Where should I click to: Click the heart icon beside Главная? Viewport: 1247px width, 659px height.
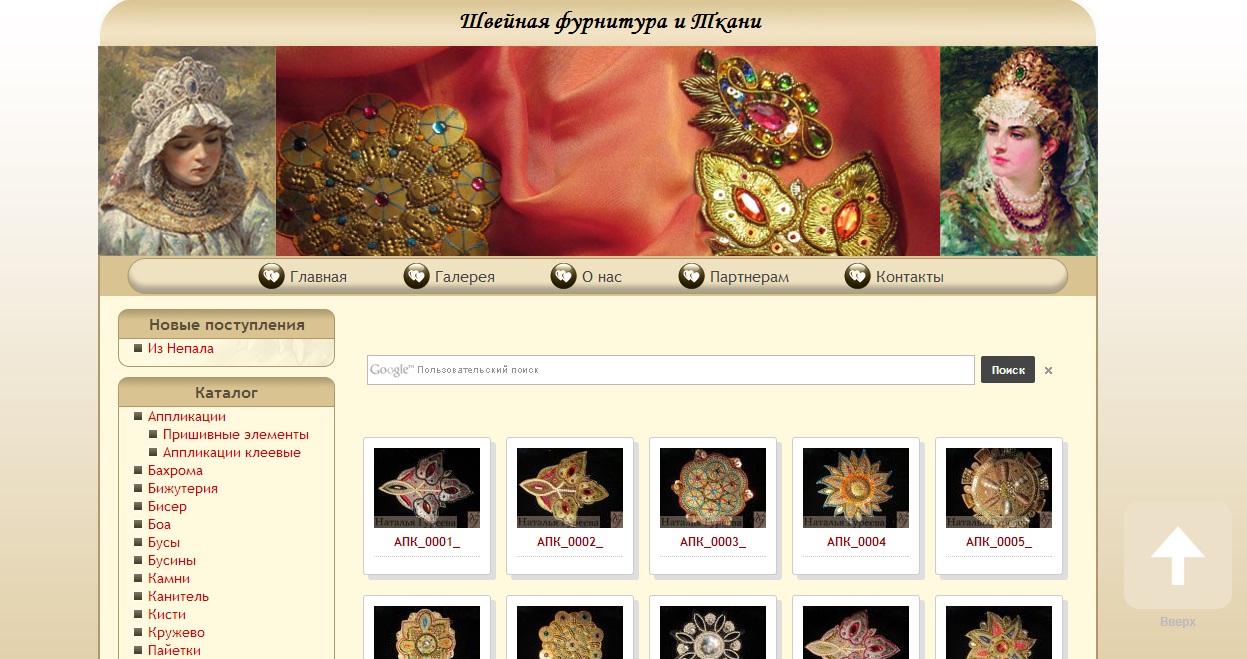(x=271, y=276)
